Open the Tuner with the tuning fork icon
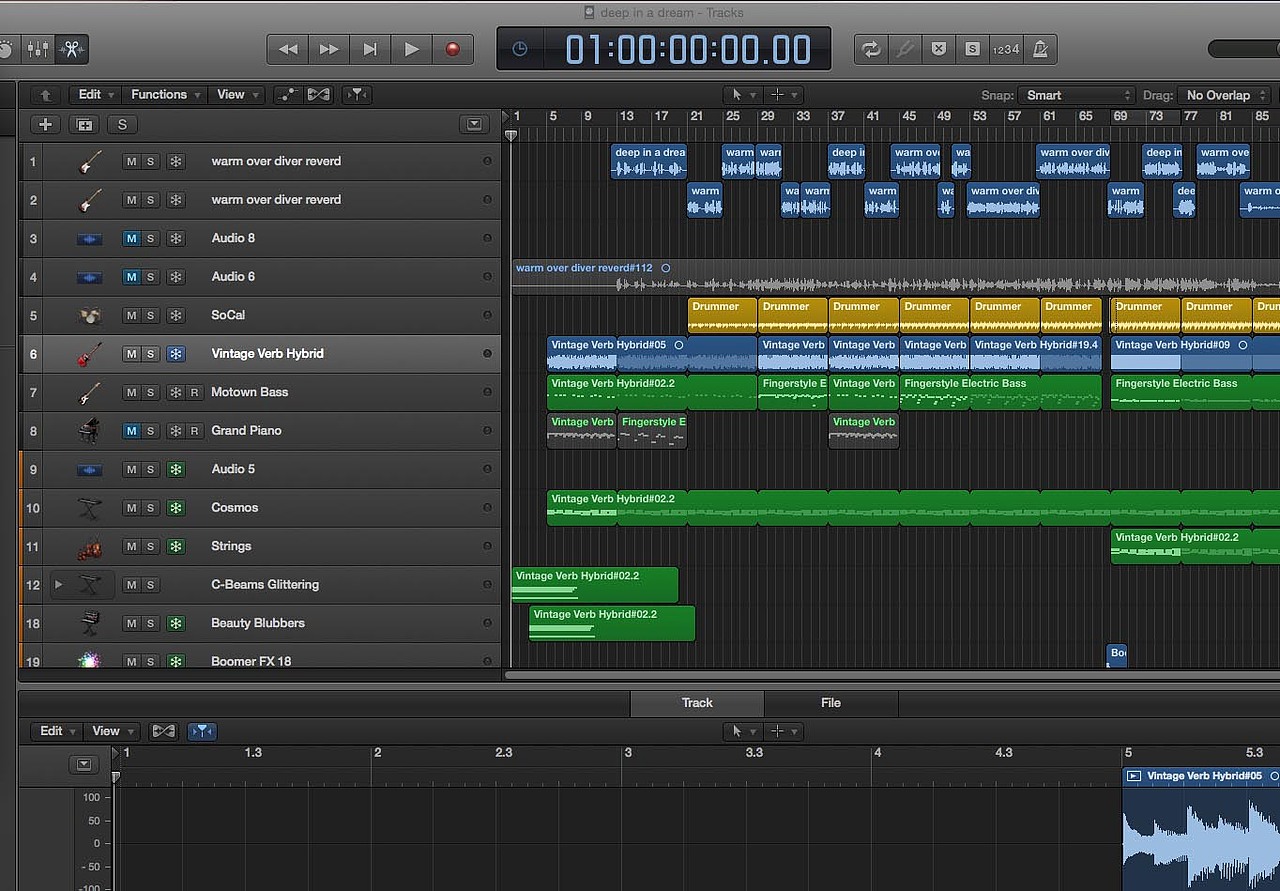 [905, 49]
